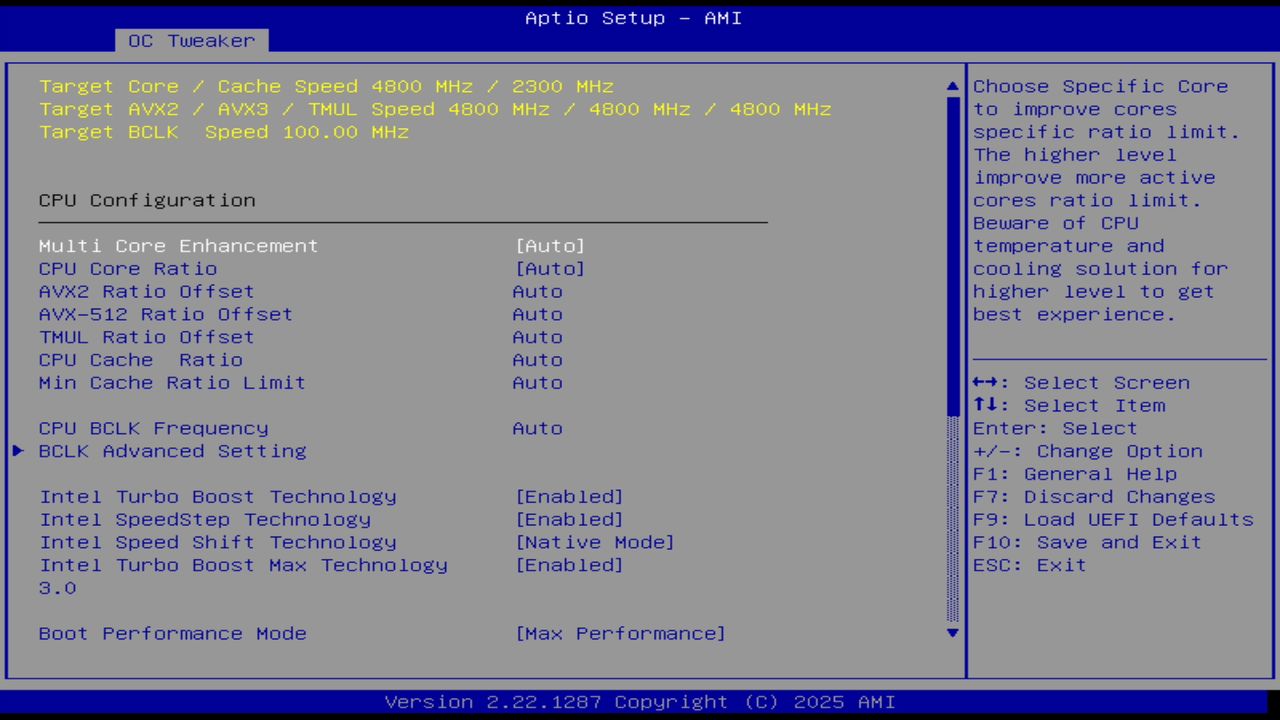The width and height of the screenshot is (1280, 720).
Task: Change Intel Speed Shift Native Mode option
Action: [x=595, y=542]
